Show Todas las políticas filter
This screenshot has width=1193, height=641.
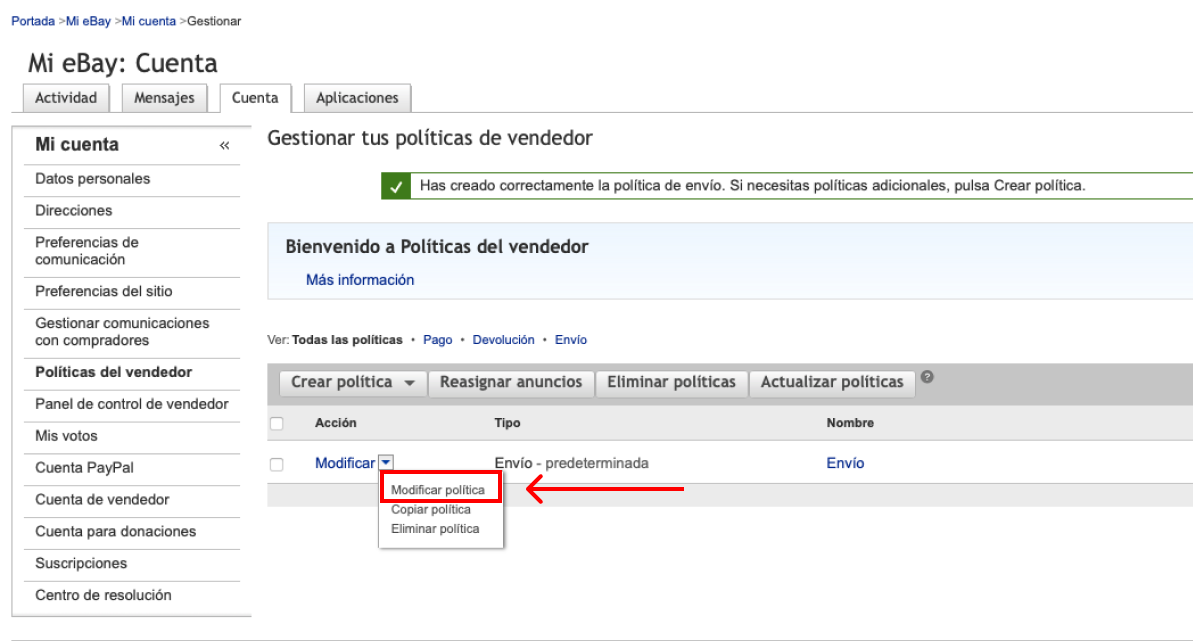347,340
